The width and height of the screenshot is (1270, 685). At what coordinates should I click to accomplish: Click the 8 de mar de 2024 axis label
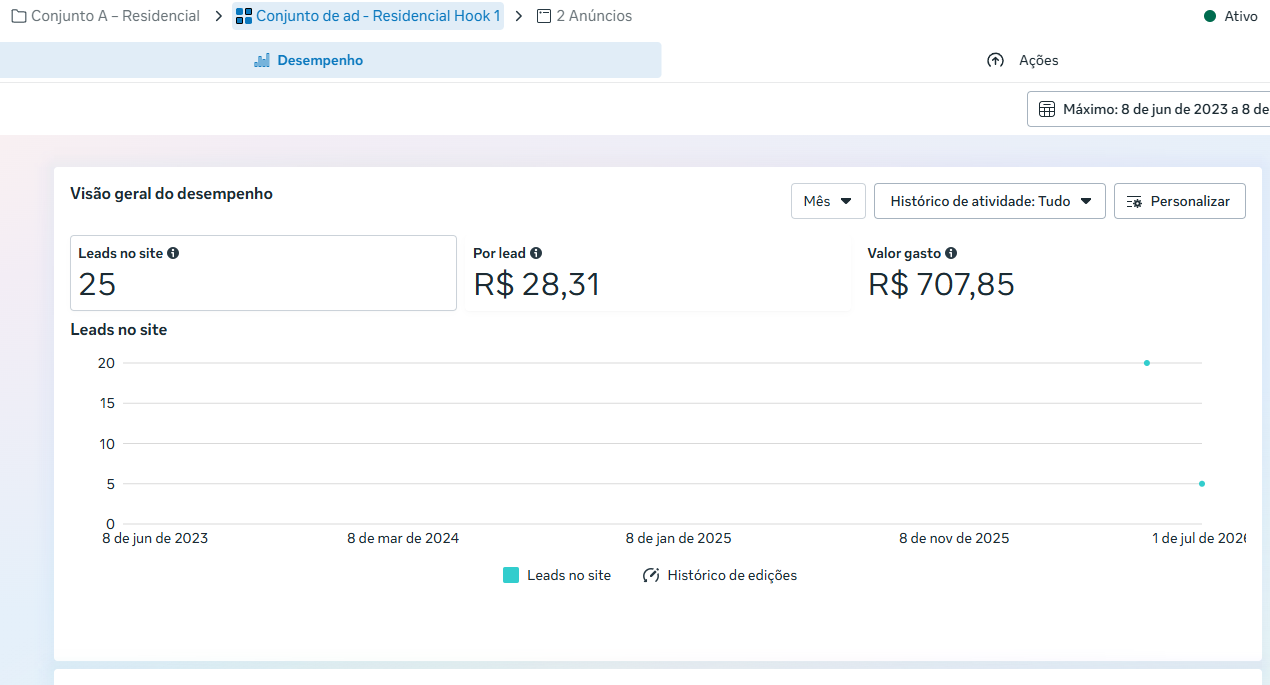(403, 538)
